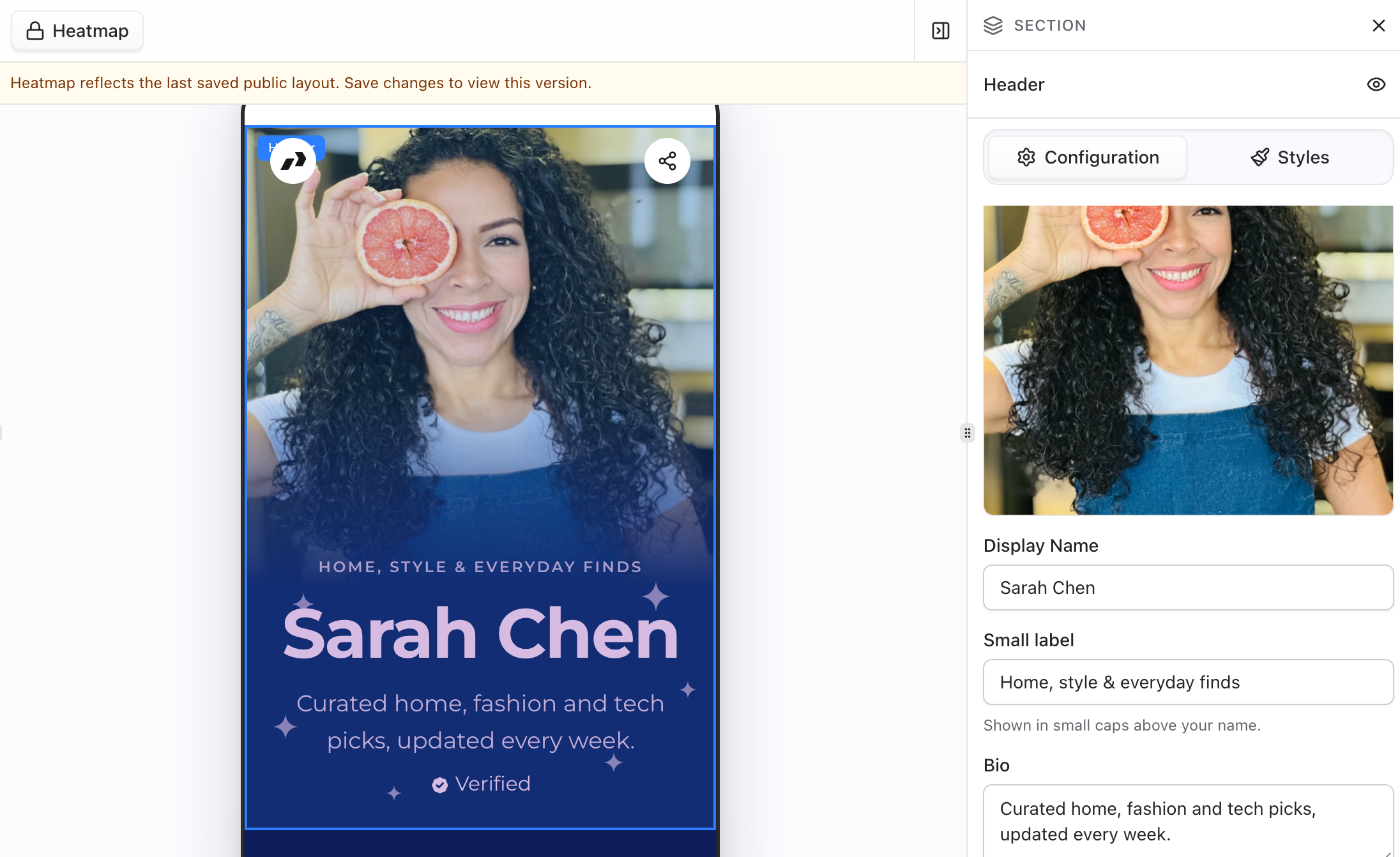The image size is (1400, 857).
Task: Open the locked Heatmap button
Action: (77, 31)
